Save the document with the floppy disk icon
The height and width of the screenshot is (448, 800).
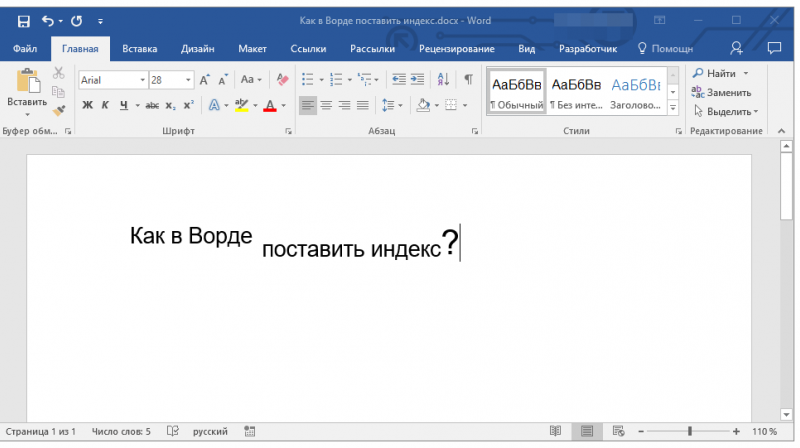tap(23, 21)
